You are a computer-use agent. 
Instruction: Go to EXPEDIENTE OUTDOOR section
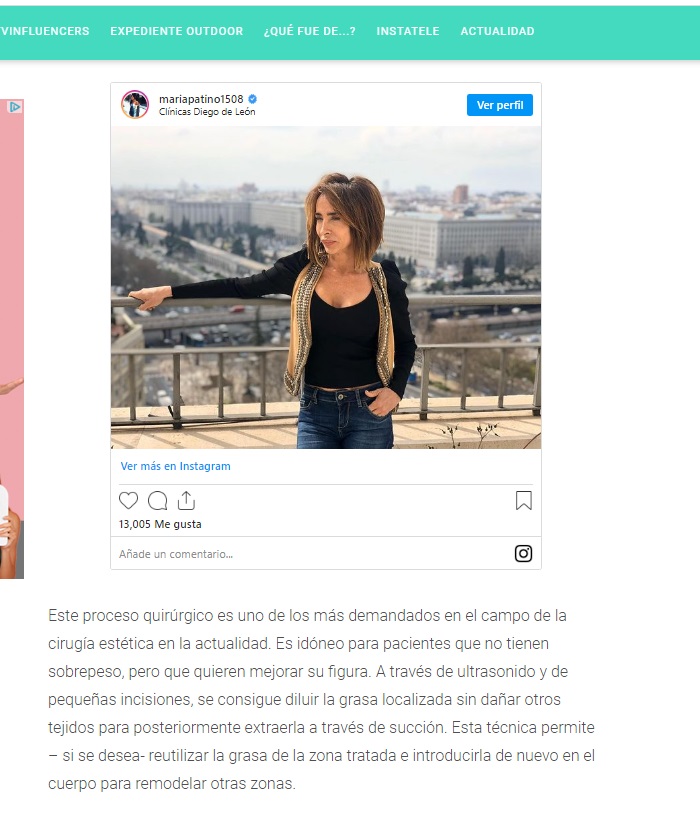(x=177, y=31)
